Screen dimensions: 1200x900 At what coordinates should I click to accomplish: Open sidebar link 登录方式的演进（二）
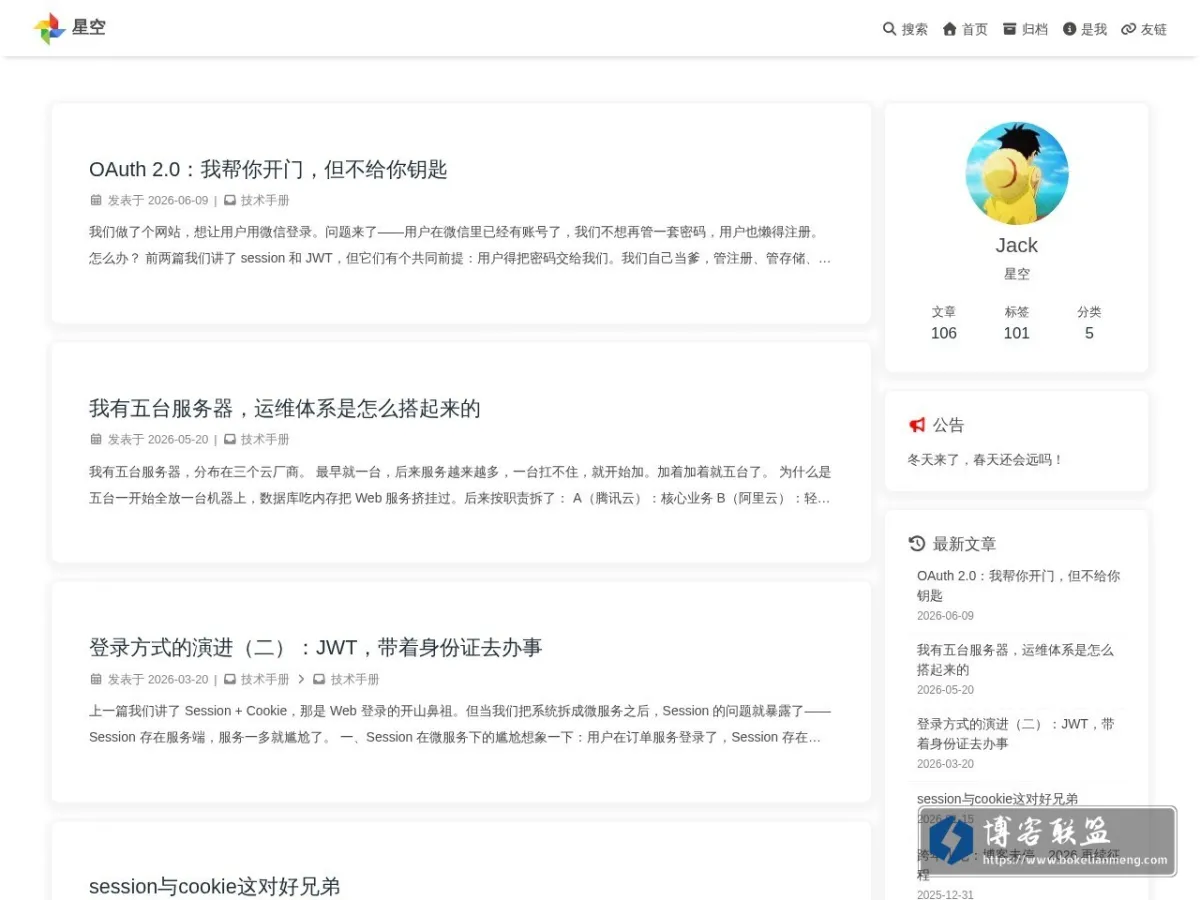coord(1016,733)
